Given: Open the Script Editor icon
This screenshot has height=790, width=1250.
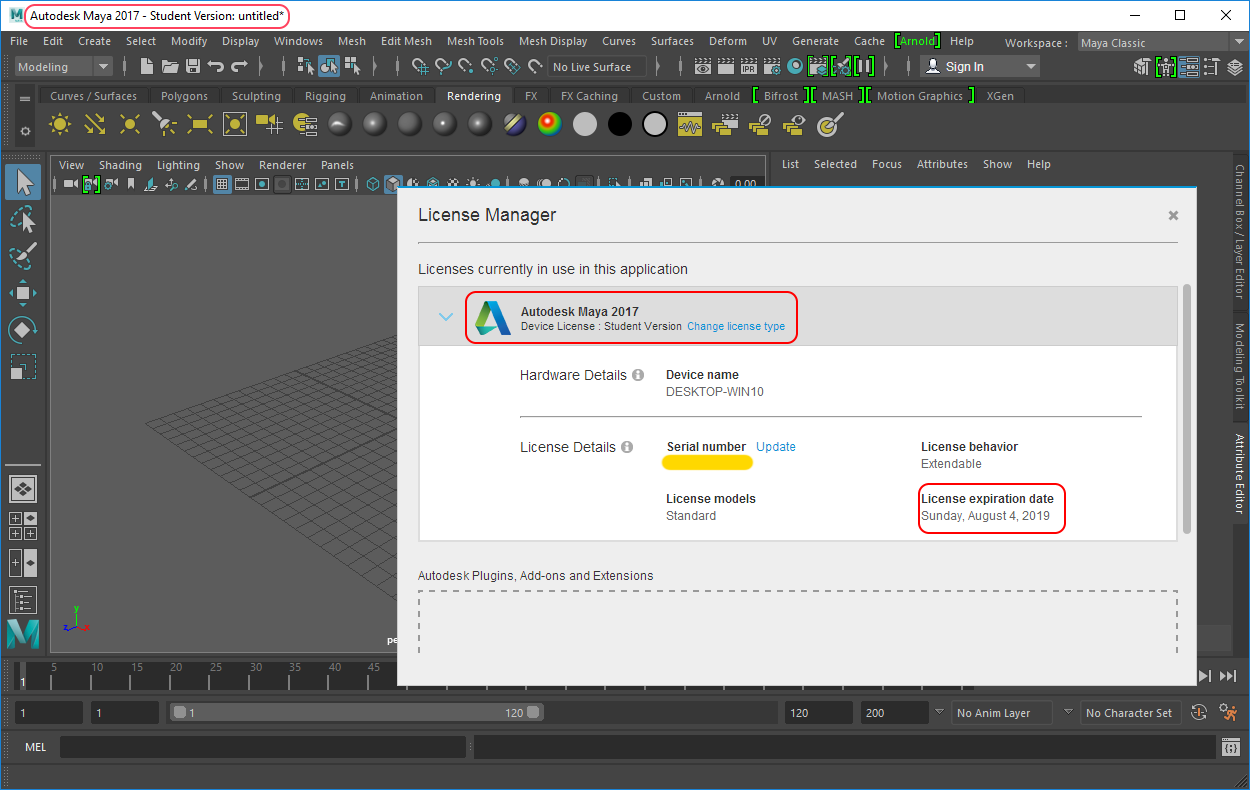Looking at the screenshot, I should pos(1231,747).
